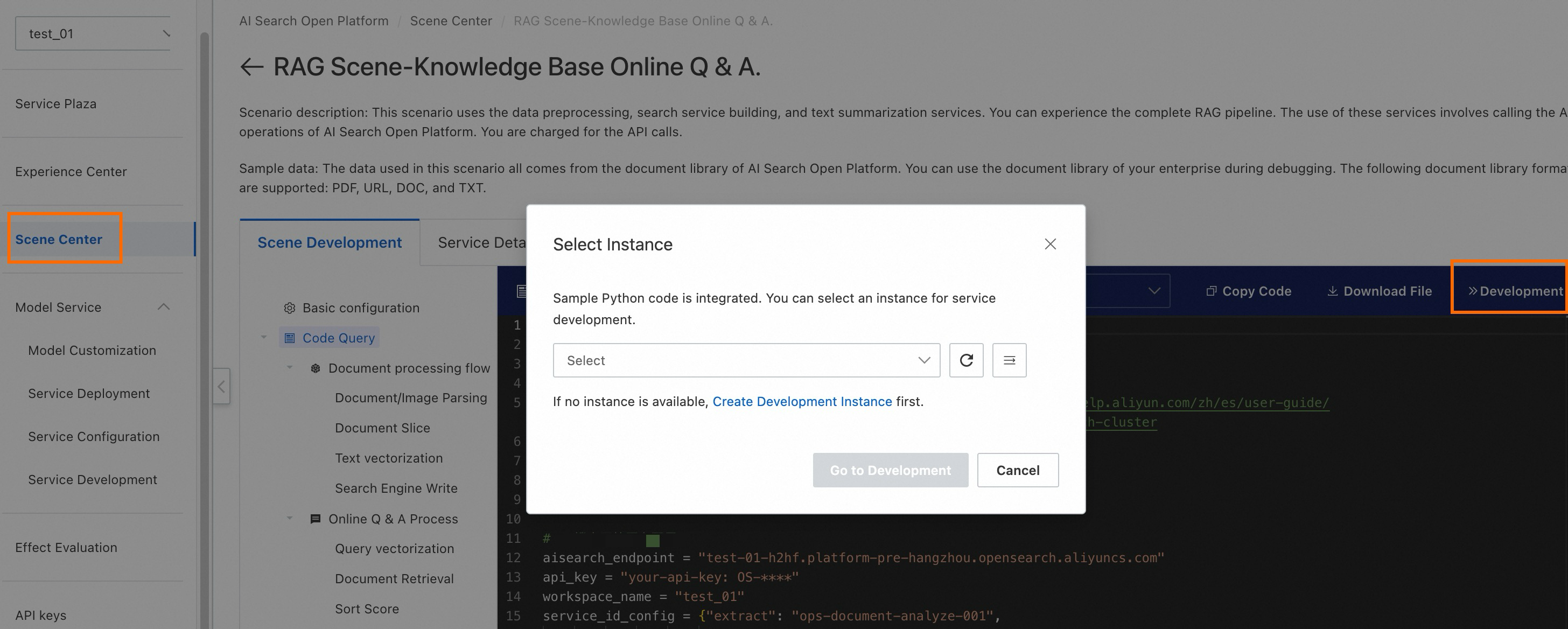Open the Scene Center breadcrumb link
The image size is (1568, 629).
pos(451,22)
